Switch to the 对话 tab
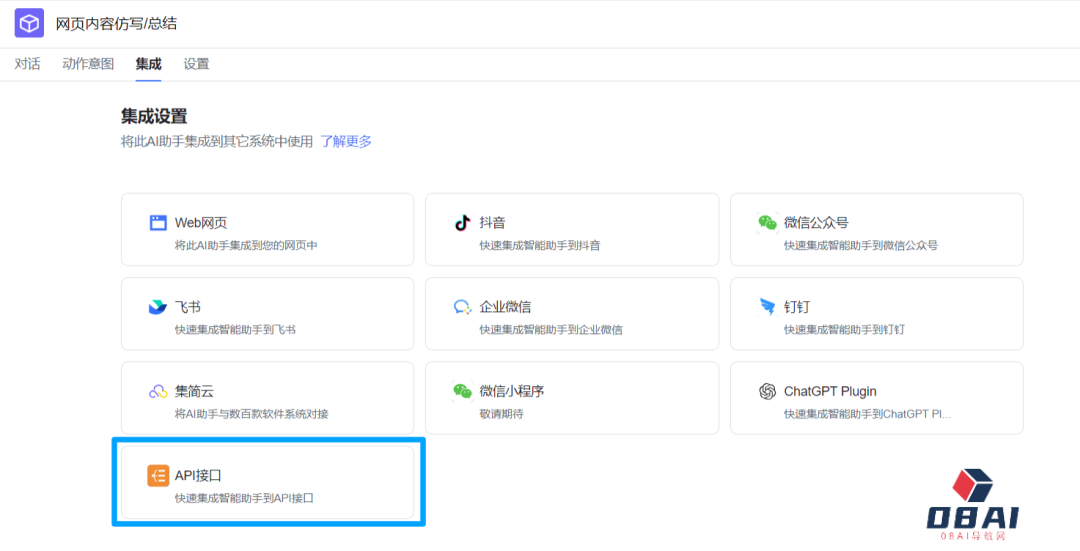 [28, 64]
